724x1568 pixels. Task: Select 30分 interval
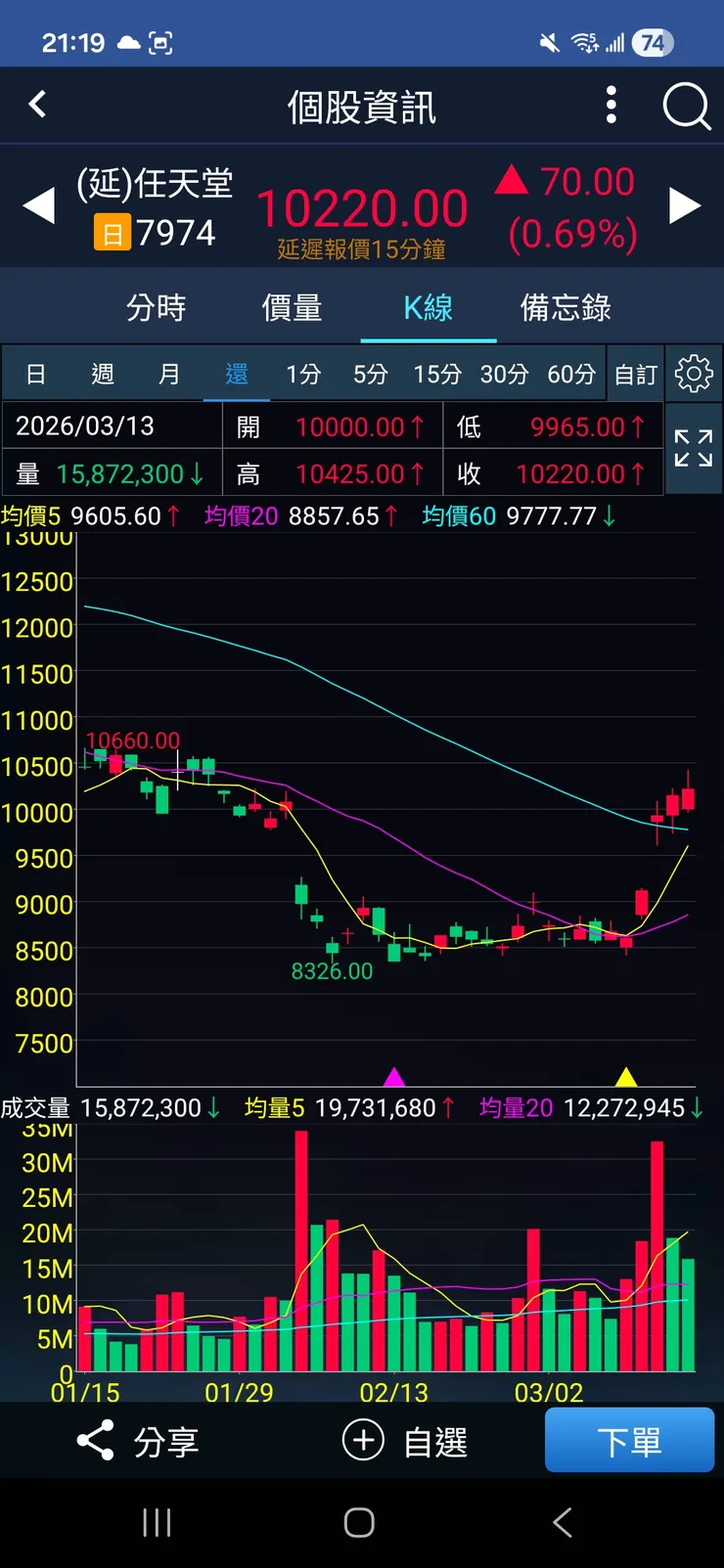pos(504,374)
